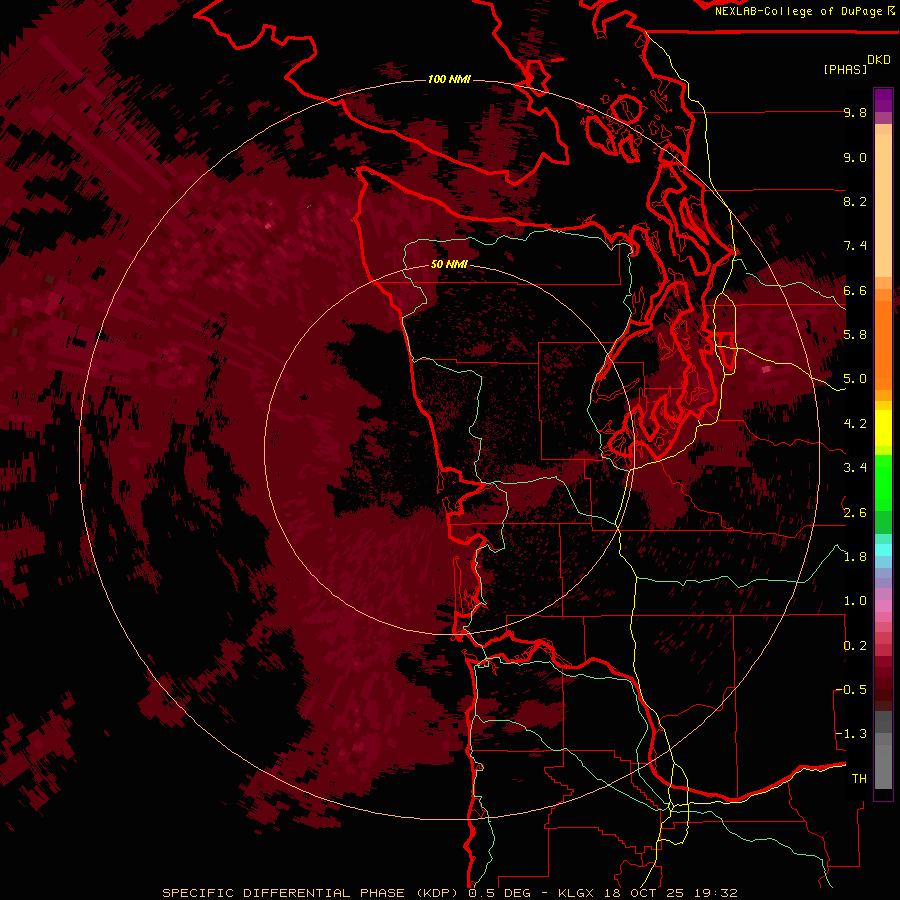Select the [PHAS] legend heading
The height and width of the screenshot is (900, 900).
tap(845, 69)
